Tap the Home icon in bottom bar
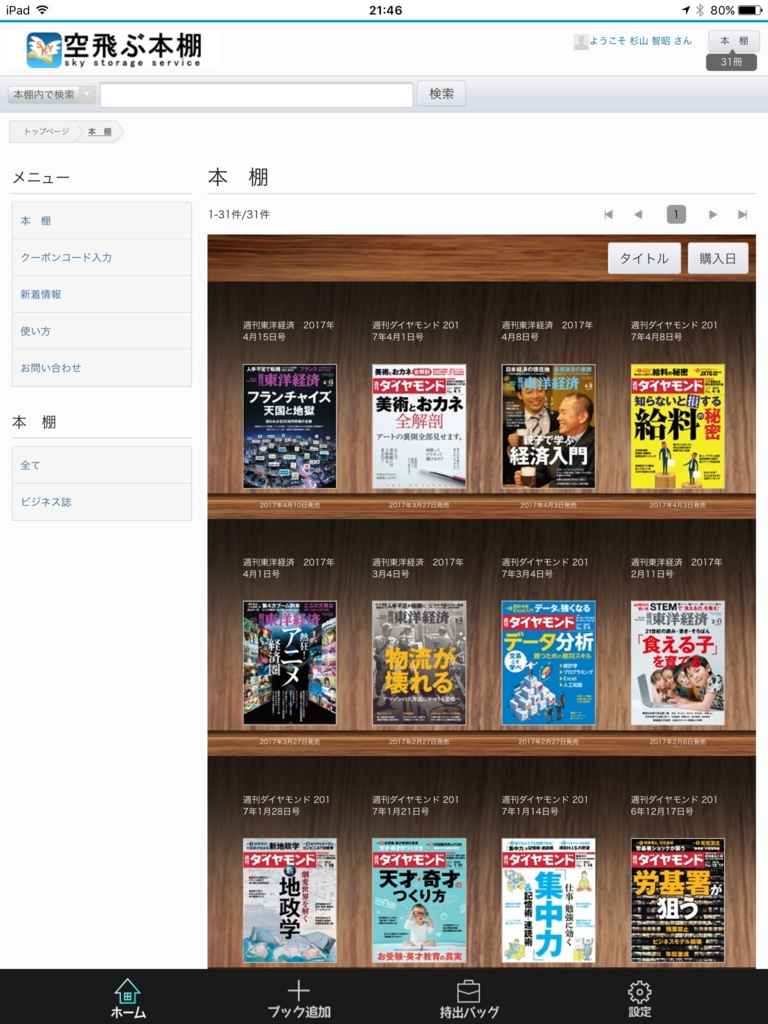This screenshot has height=1024, width=768. tap(127, 992)
